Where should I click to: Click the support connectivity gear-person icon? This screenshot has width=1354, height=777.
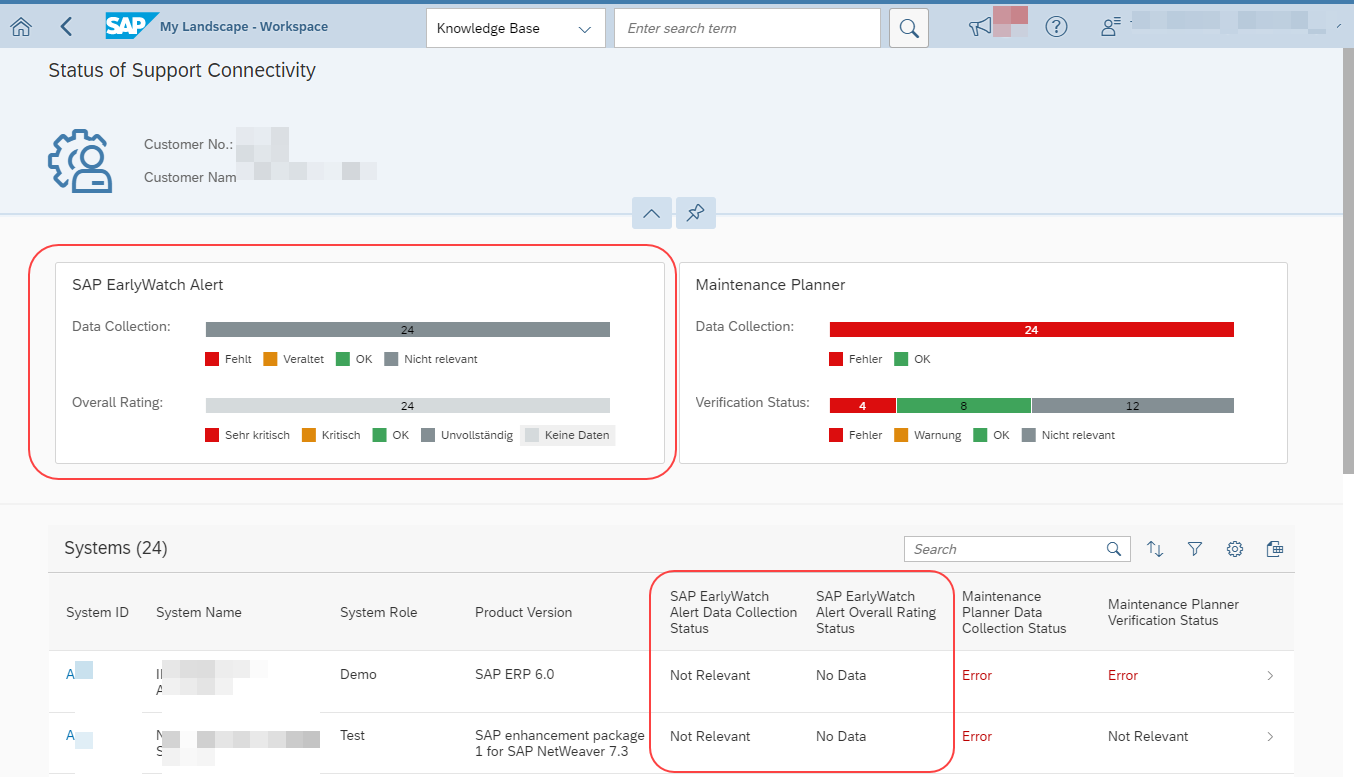80,160
